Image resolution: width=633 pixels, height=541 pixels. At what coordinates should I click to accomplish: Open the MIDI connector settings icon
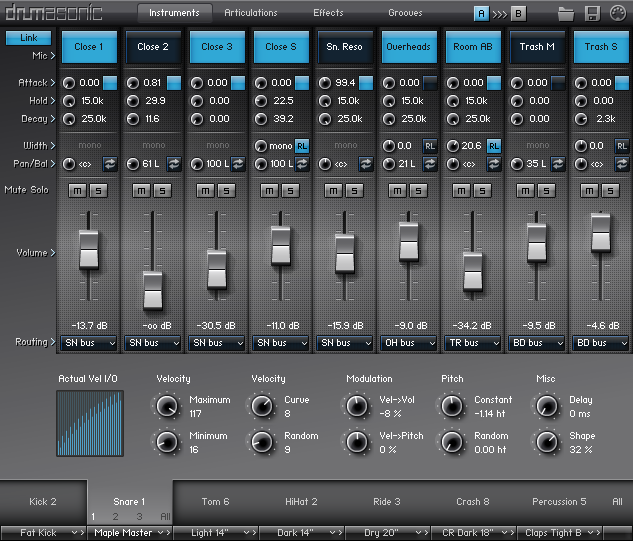click(617, 13)
